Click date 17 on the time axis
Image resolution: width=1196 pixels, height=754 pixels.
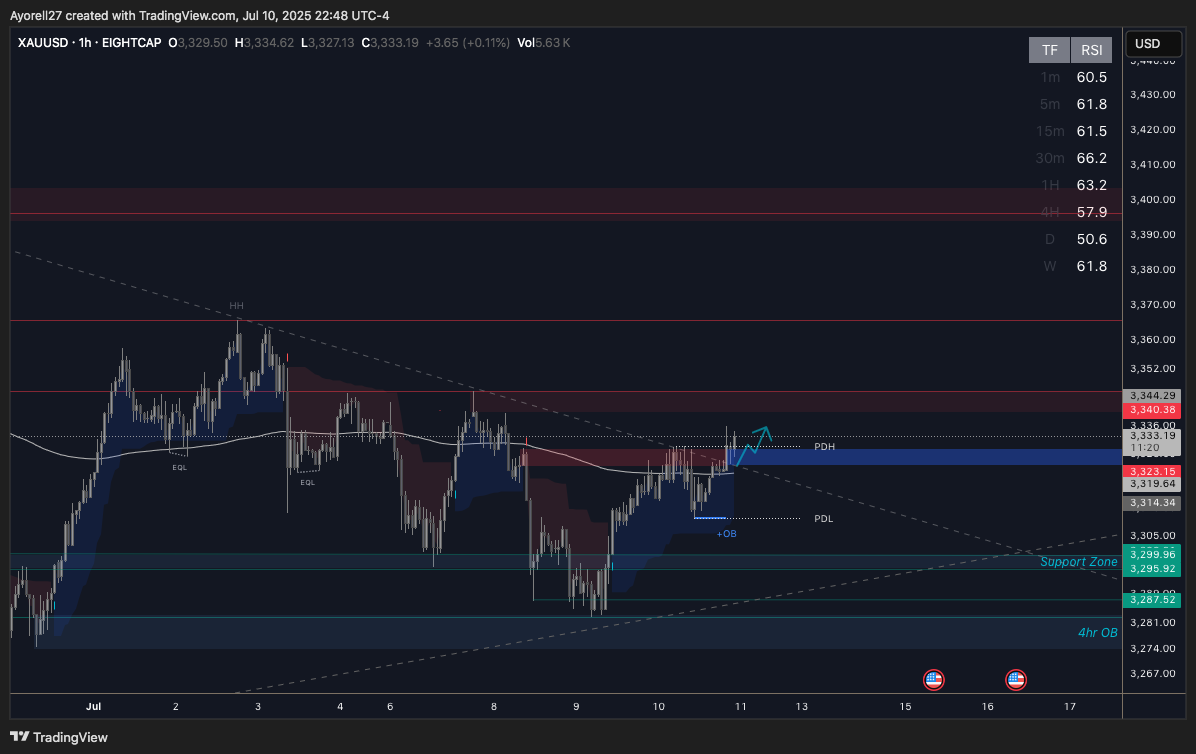point(1070,707)
